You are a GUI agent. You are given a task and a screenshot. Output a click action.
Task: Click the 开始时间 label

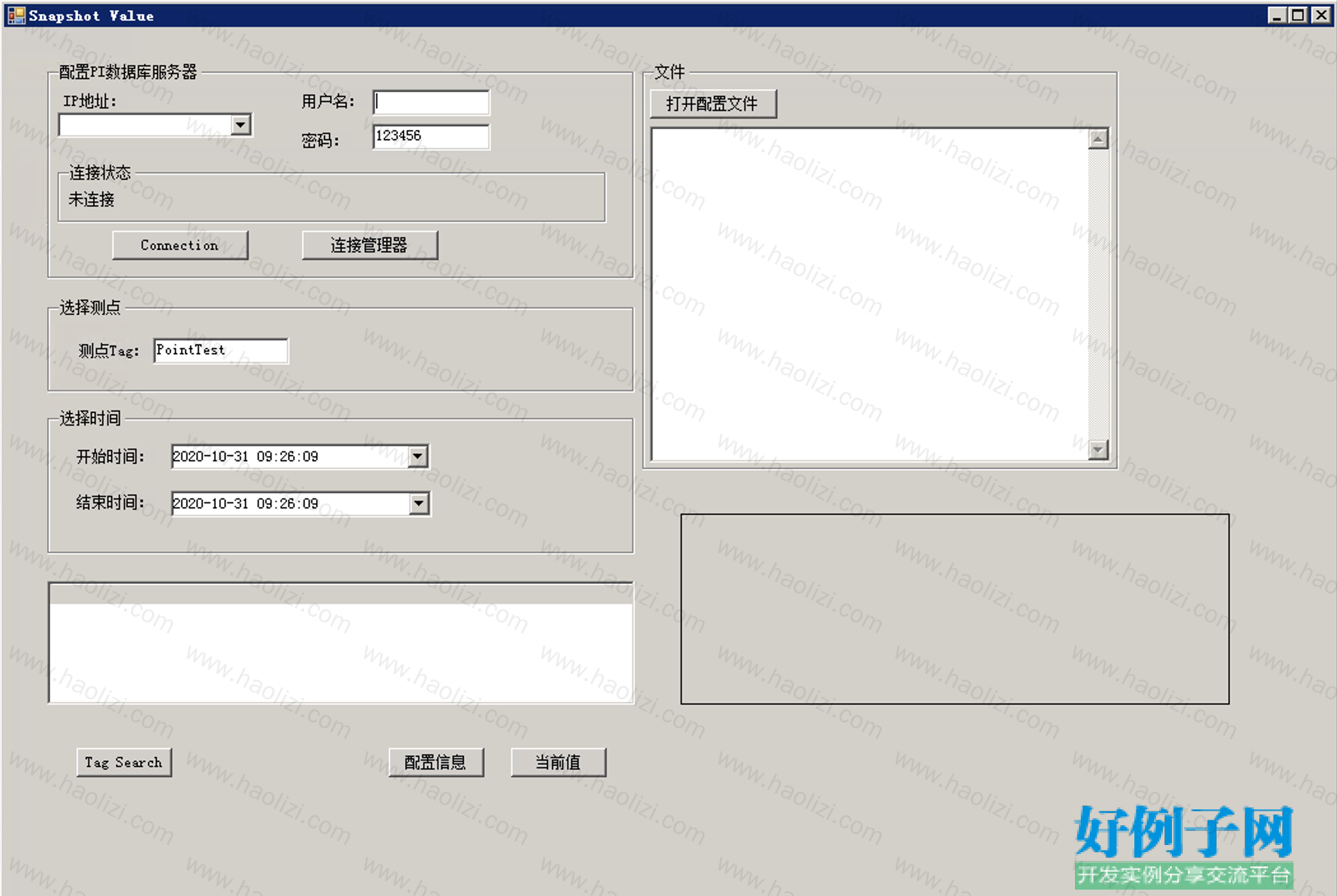[110, 456]
